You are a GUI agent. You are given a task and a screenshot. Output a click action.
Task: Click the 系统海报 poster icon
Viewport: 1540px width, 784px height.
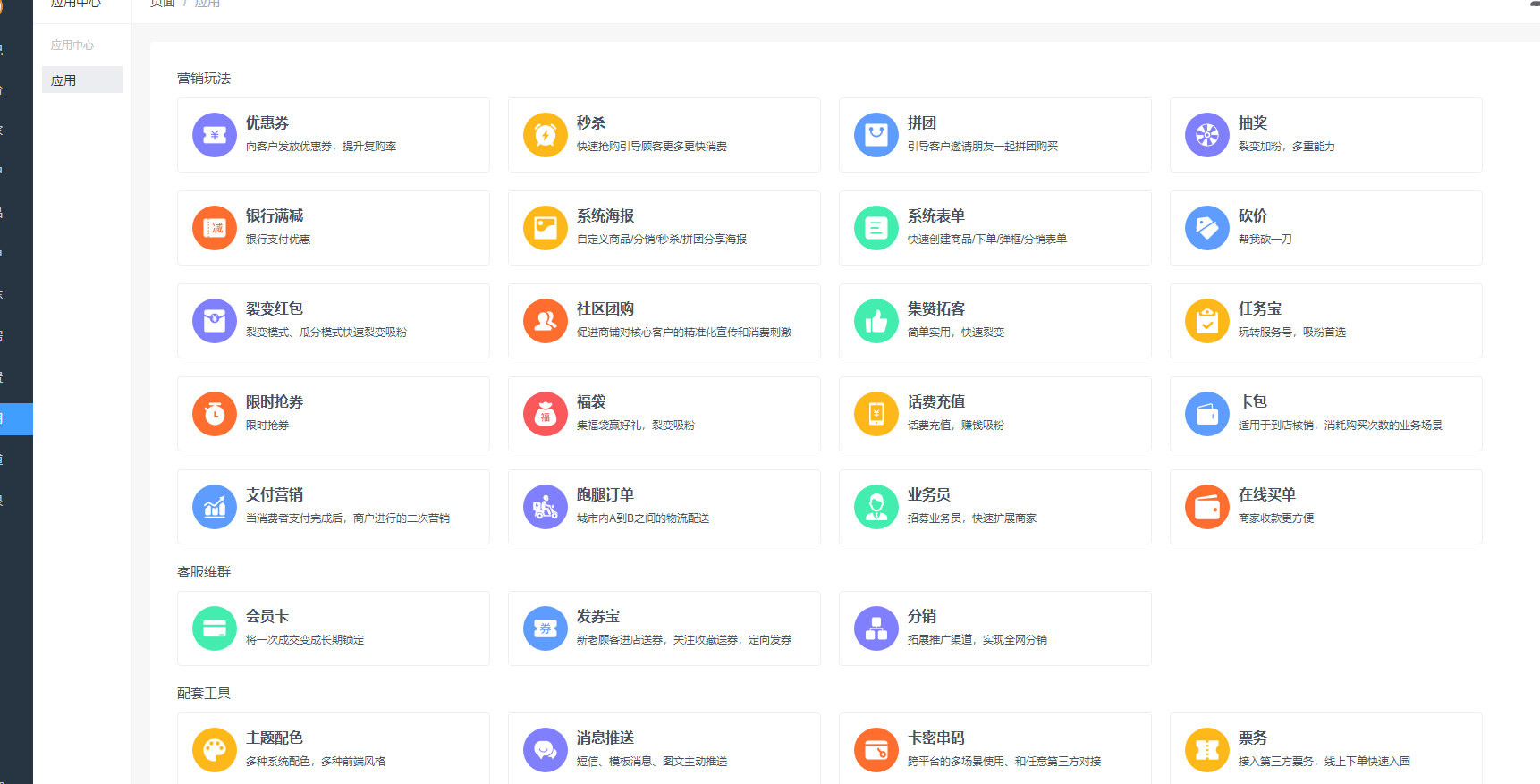click(546, 228)
